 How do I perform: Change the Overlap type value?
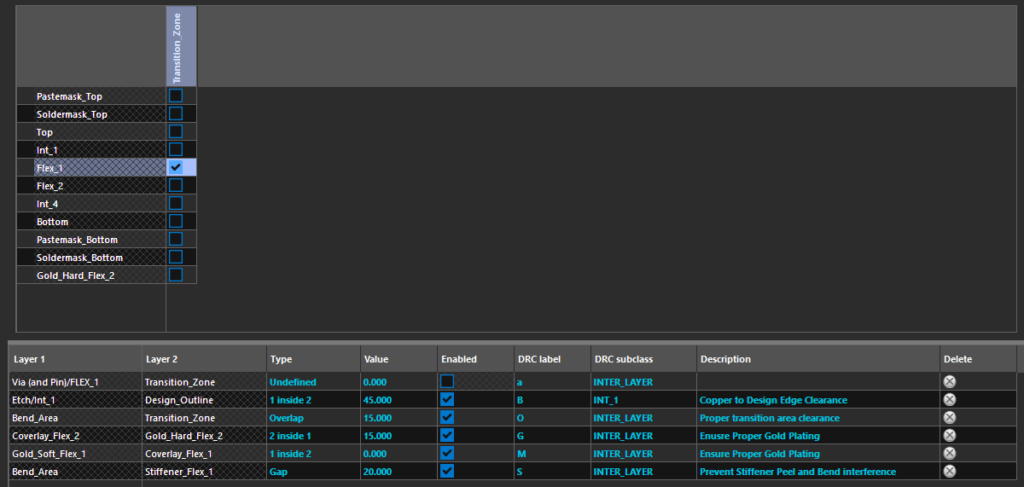pos(313,418)
